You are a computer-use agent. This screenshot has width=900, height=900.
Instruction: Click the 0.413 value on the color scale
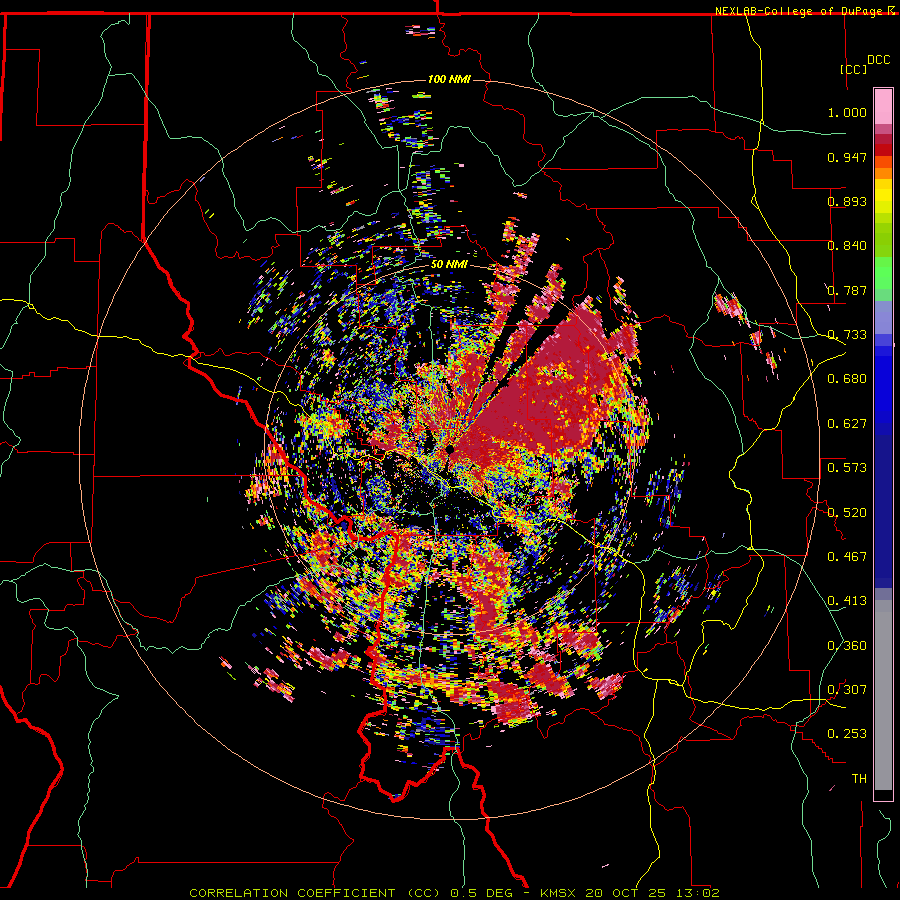coord(847,601)
